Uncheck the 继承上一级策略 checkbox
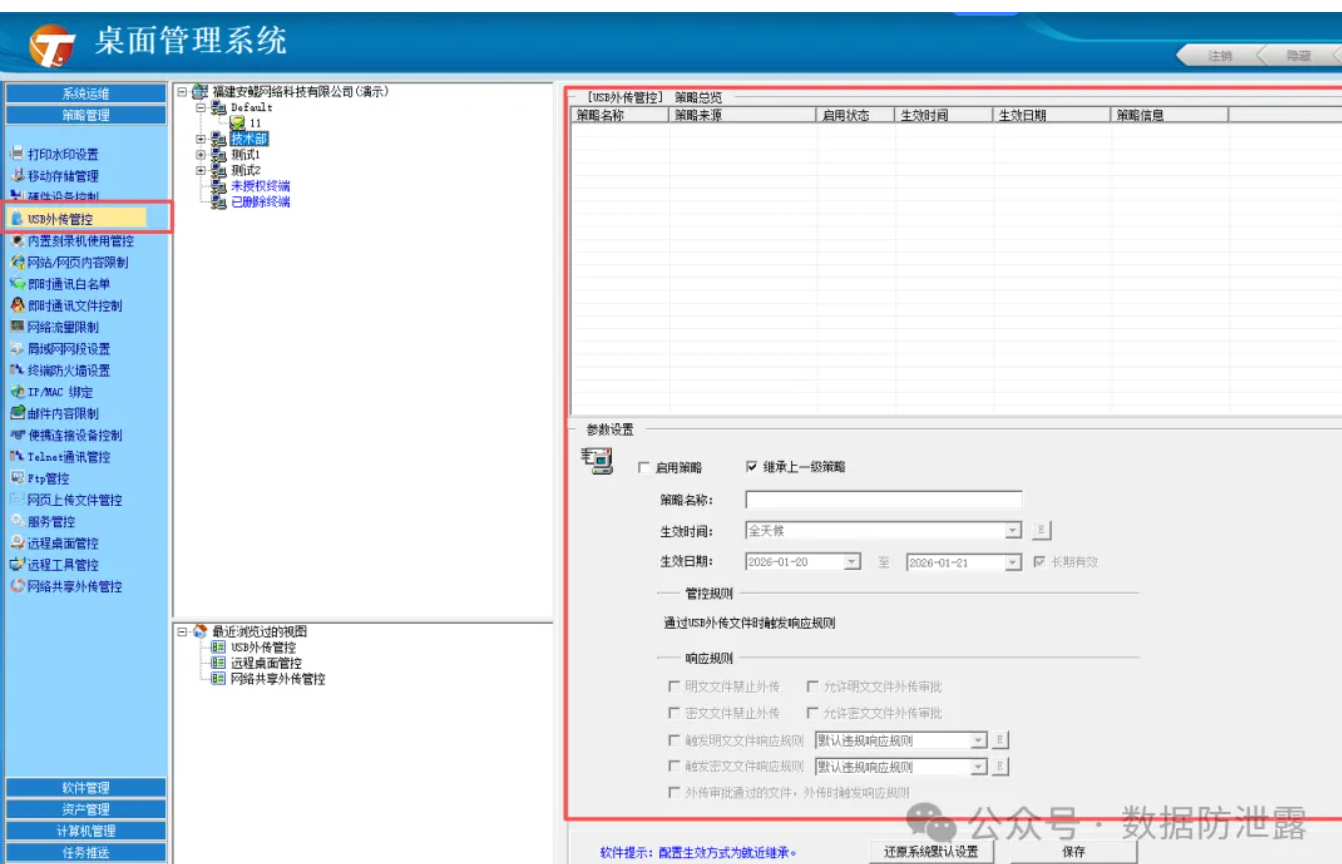Viewport: 1342px width, 864px height. 752,467
